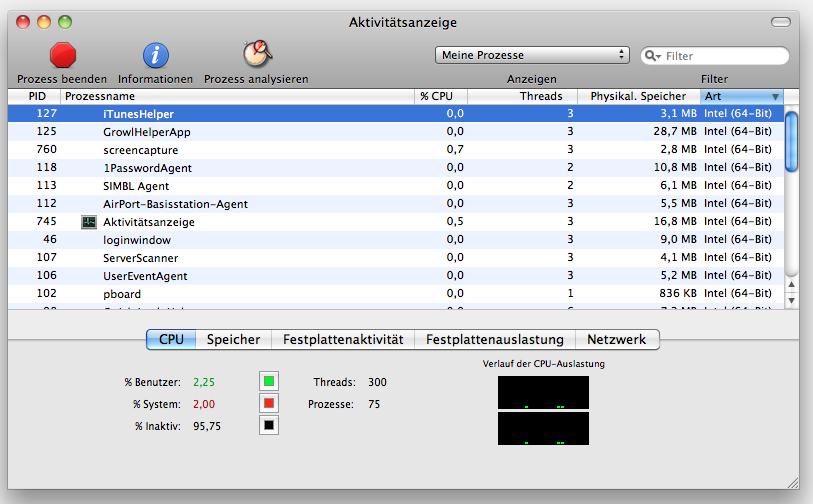Click the 28,7 MB memory value
Viewport: 813px width, 504px height.
pos(675,131)
